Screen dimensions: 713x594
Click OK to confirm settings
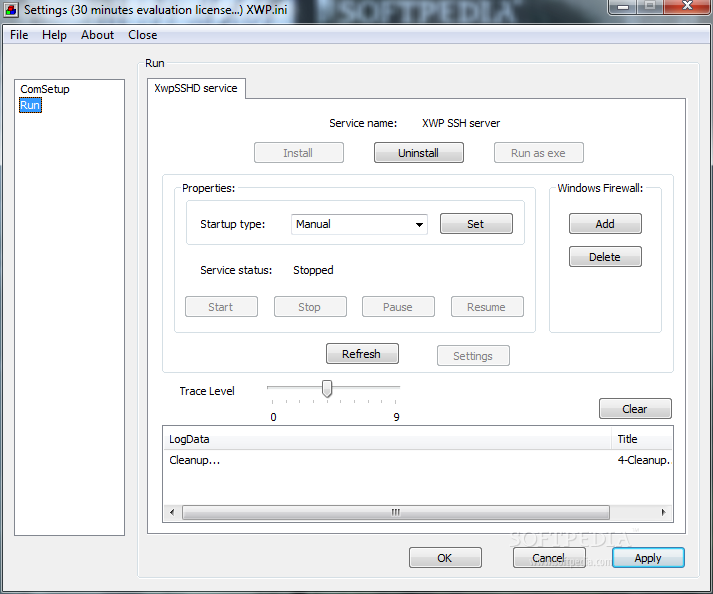tap(445, 558)
